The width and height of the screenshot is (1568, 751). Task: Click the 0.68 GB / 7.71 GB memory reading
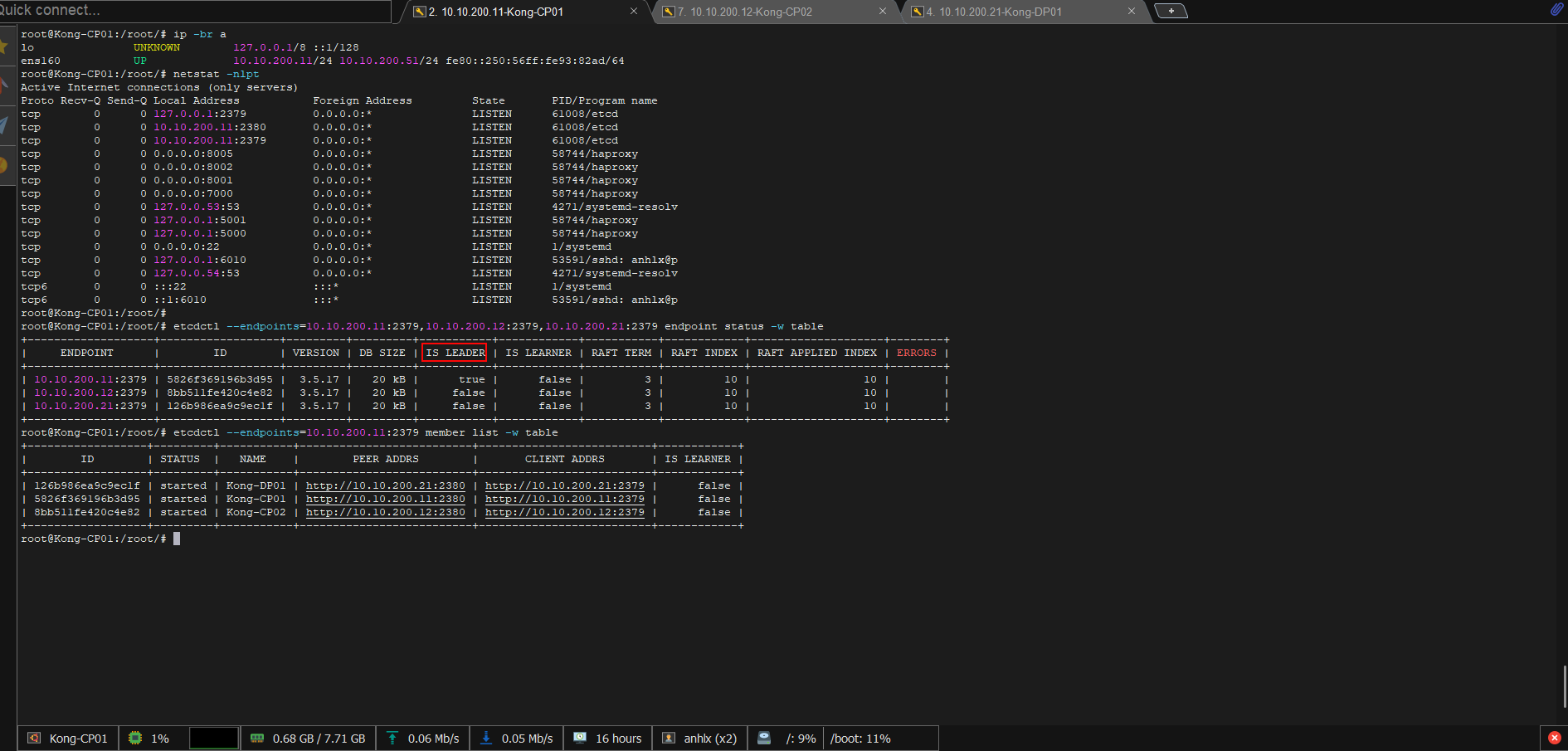319,739
